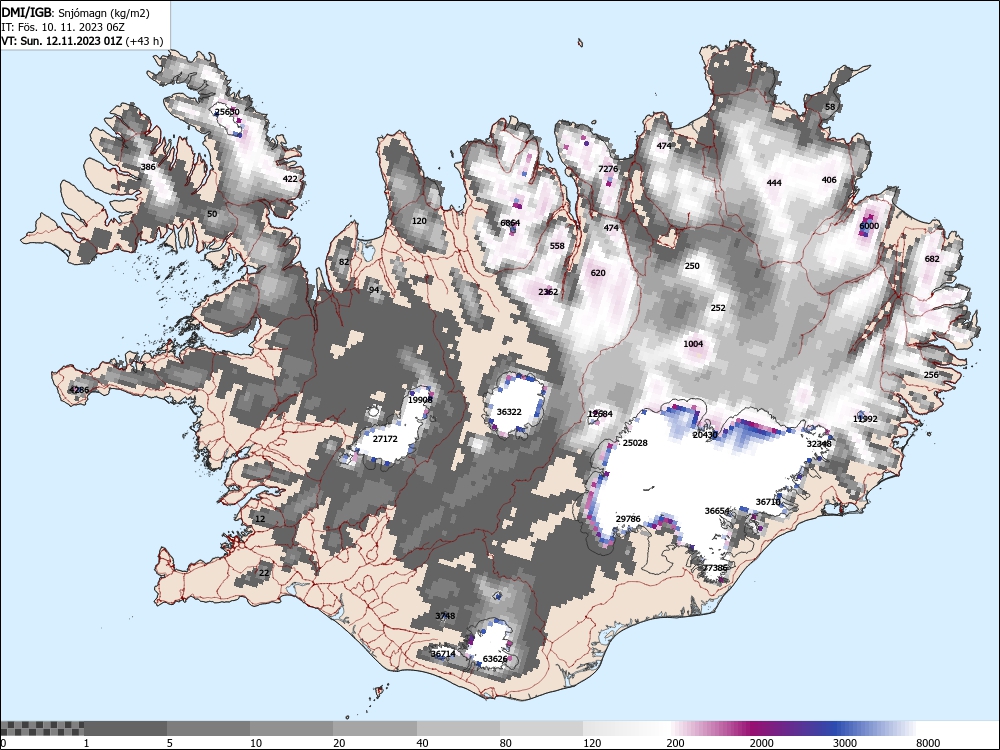Click the glacier value '36710'
Screen dimensions: 1000x750
point(768,502)
